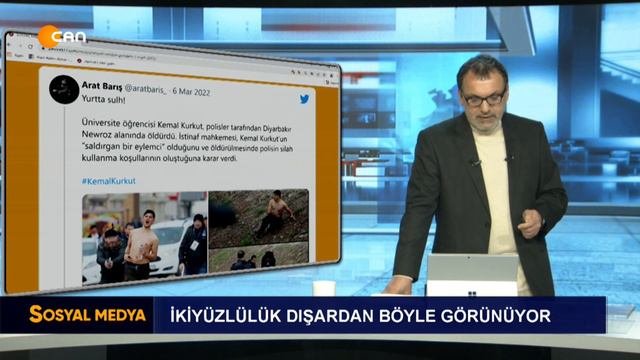Click the browser reload icon
This screenshot has height=360, width=640.
(x=30, y=46)
